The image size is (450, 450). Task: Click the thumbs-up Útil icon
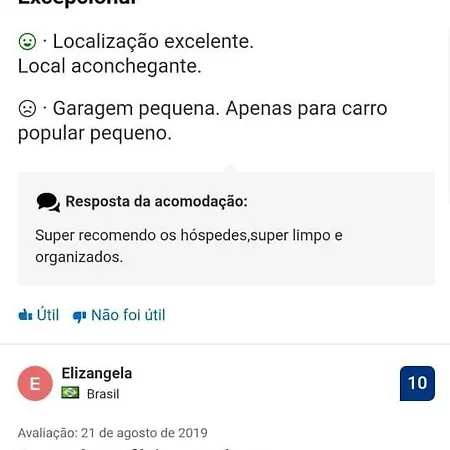click(25, 315)
